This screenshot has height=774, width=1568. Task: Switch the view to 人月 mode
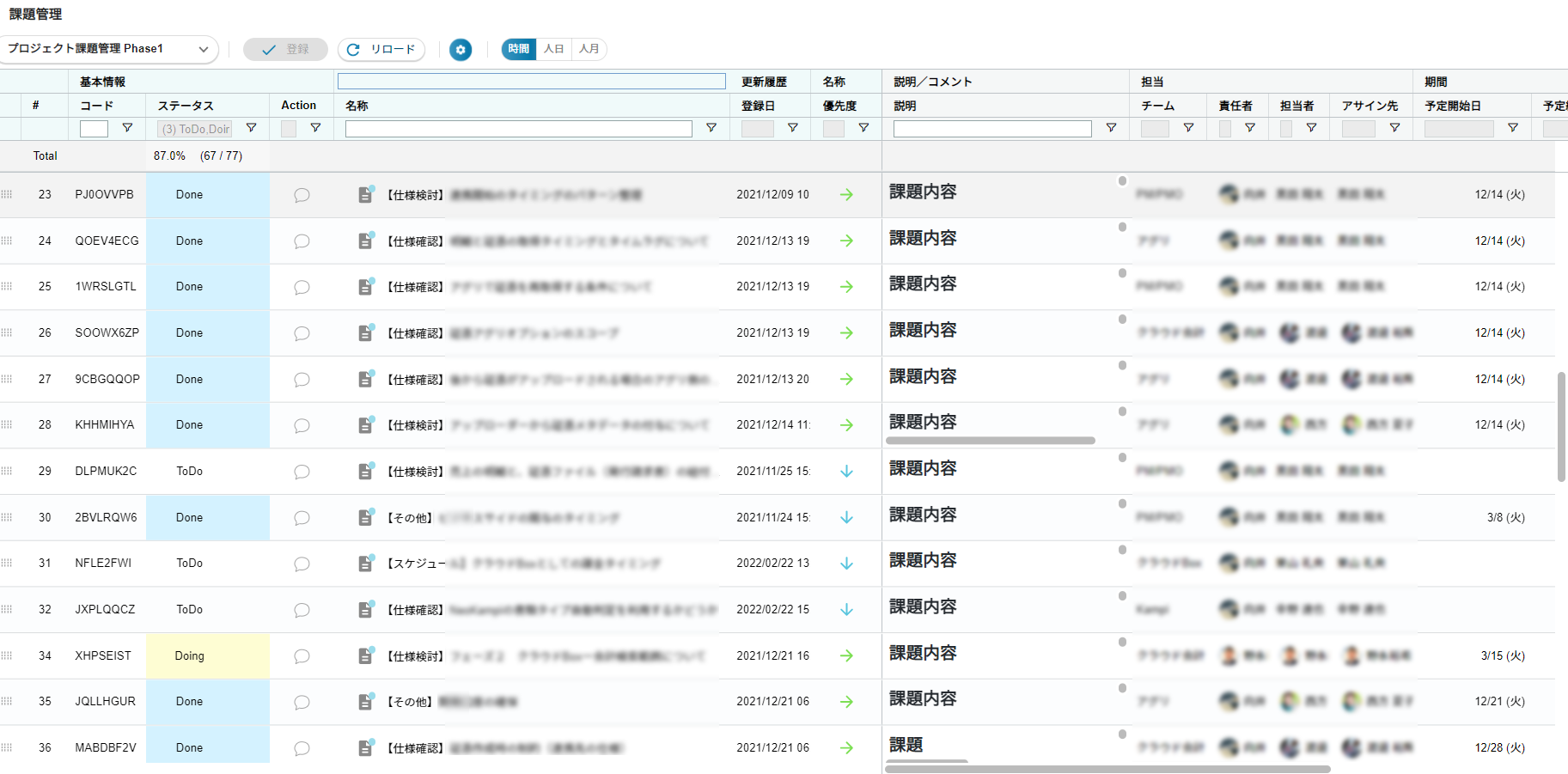click(x=589, y=49)
